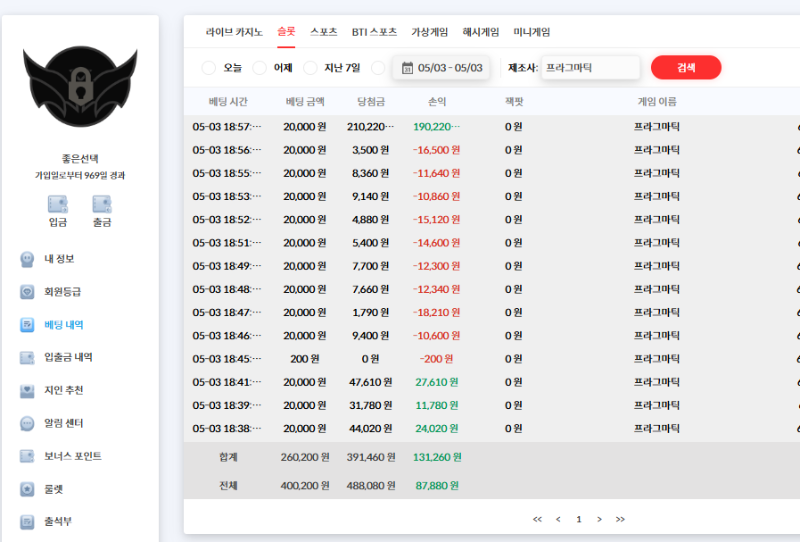Click the 손익 column header

pos(437,102)
